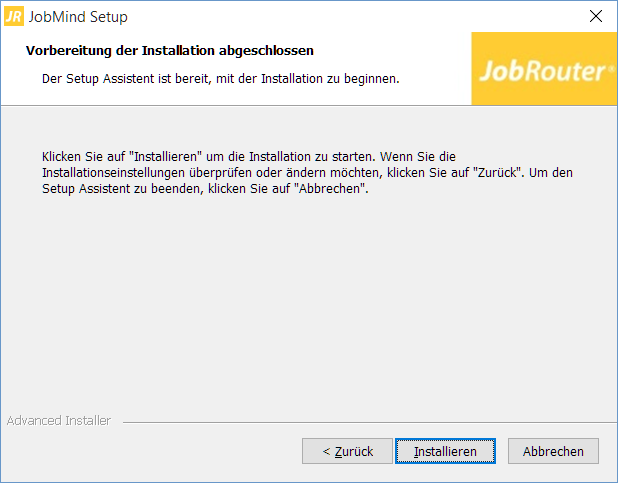Click the instruction line starting "Klicken Sie auf"
The height and width of the screenshot is (483, 618).
coord(249,157)
